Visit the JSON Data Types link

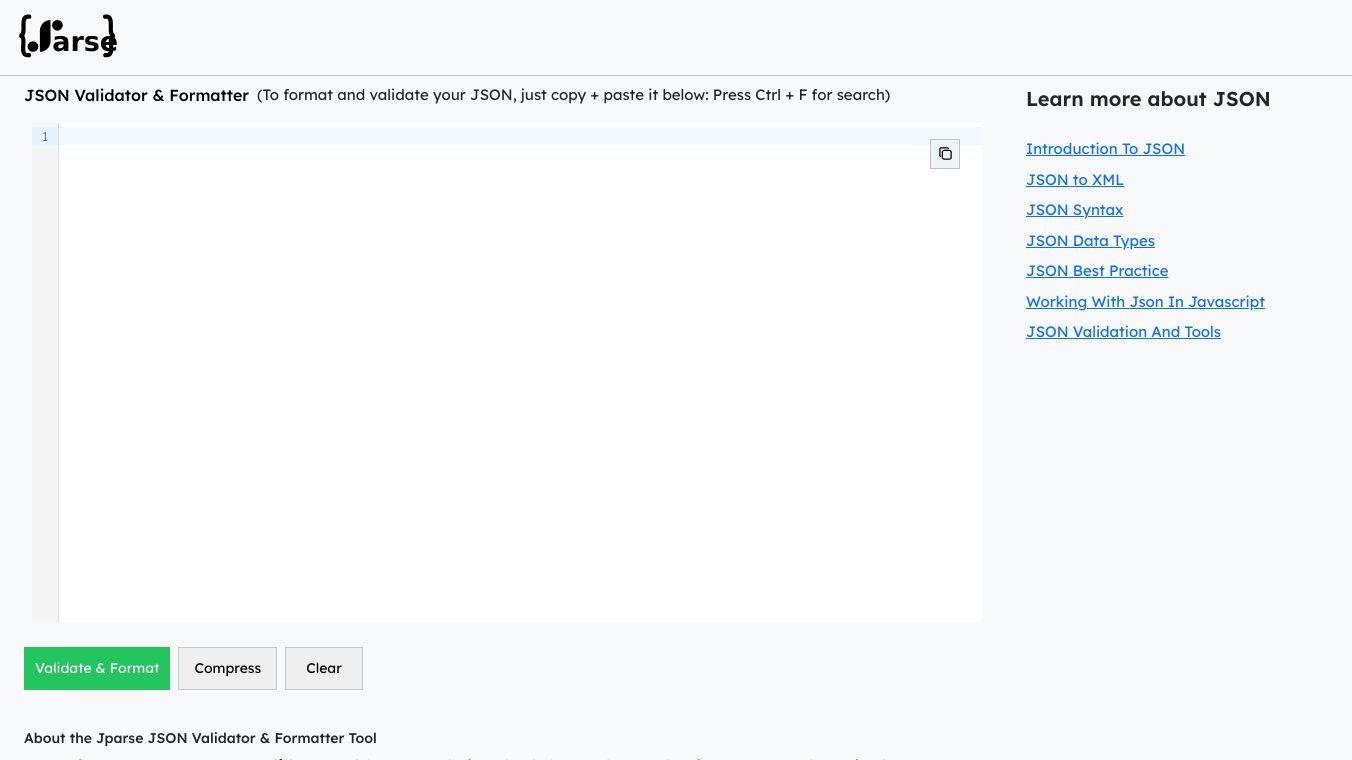tap(1090, 241)
